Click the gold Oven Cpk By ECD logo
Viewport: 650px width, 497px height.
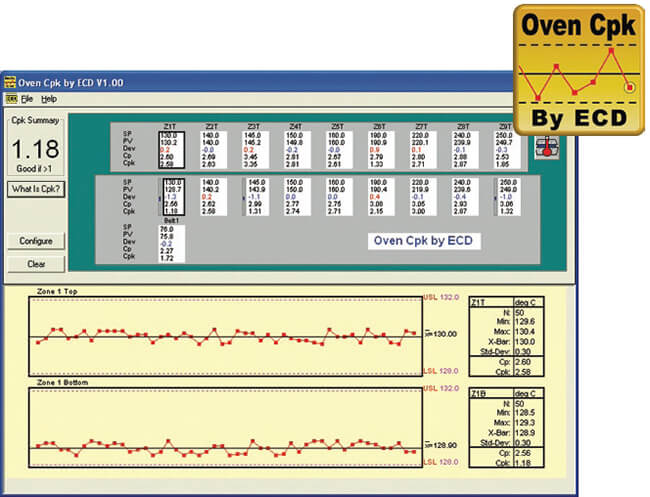[579, 70]
